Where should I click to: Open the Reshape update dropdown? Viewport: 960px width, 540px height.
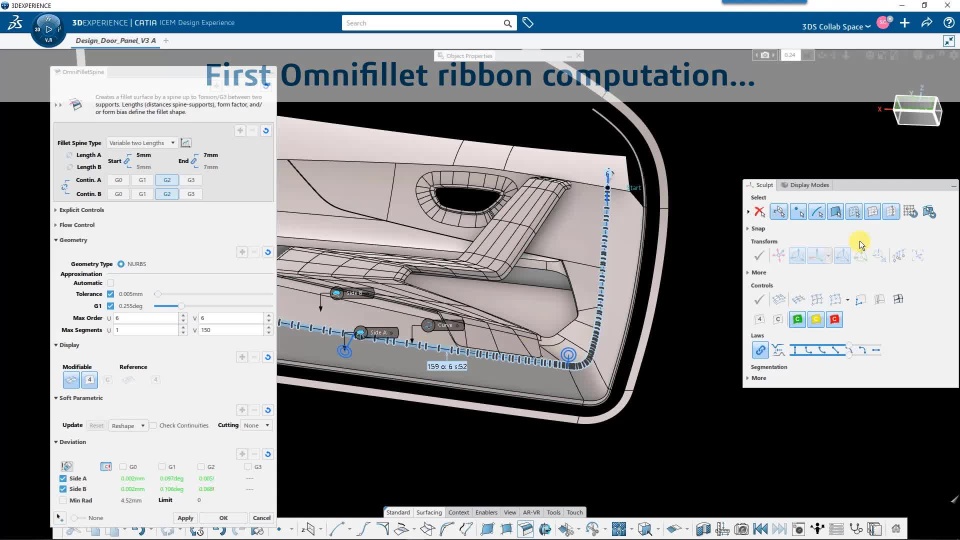[128, 426]
